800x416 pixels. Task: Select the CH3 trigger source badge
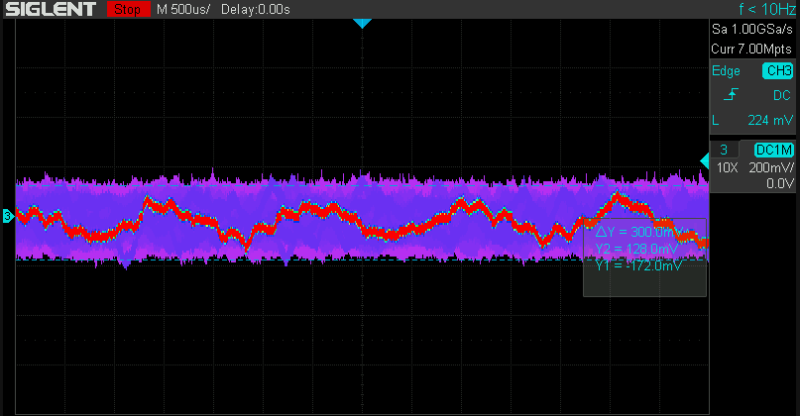click(x=777, y=71)
